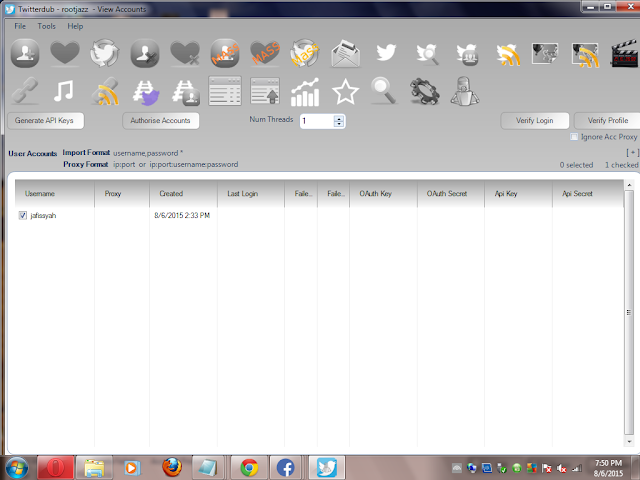
Task: Select the jafisayah username text
Action: (43, 216)
